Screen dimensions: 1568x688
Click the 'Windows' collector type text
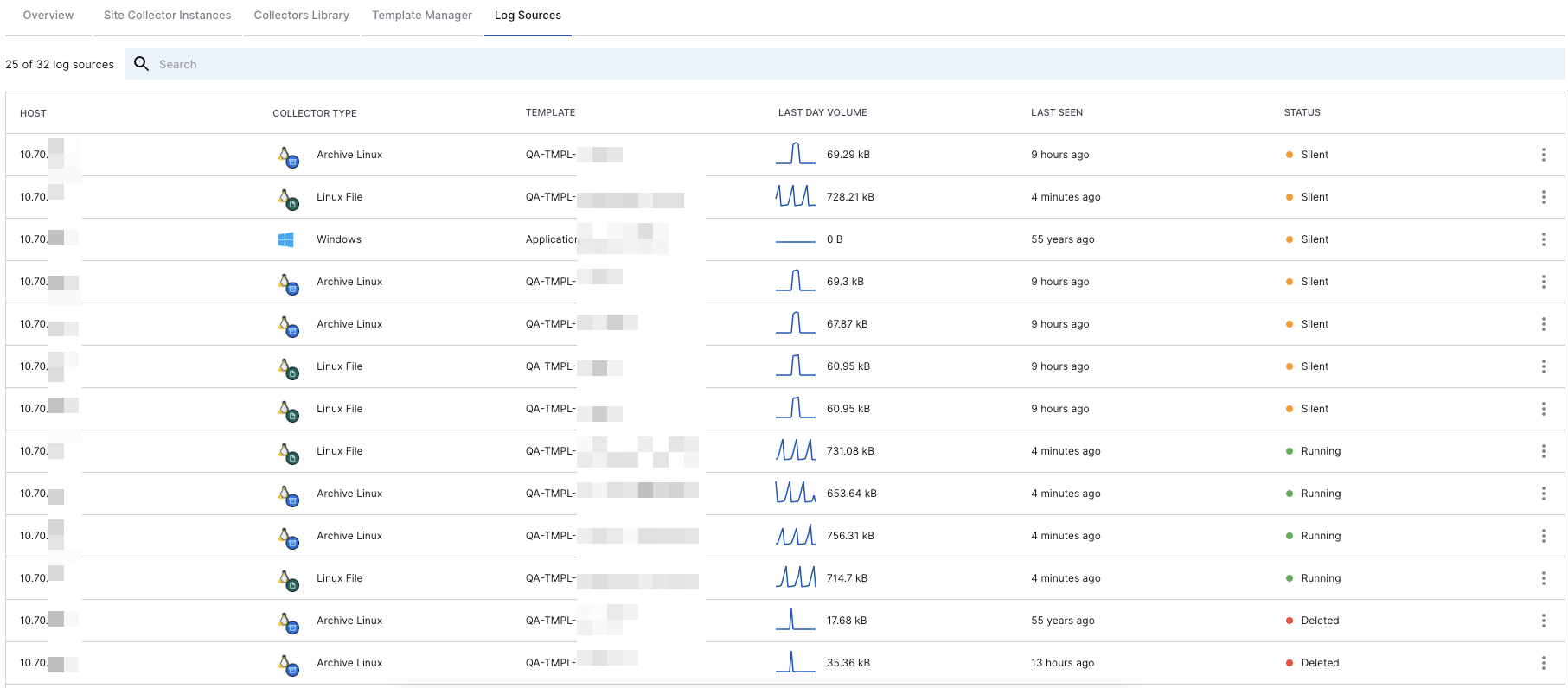[x=339, y=239]
